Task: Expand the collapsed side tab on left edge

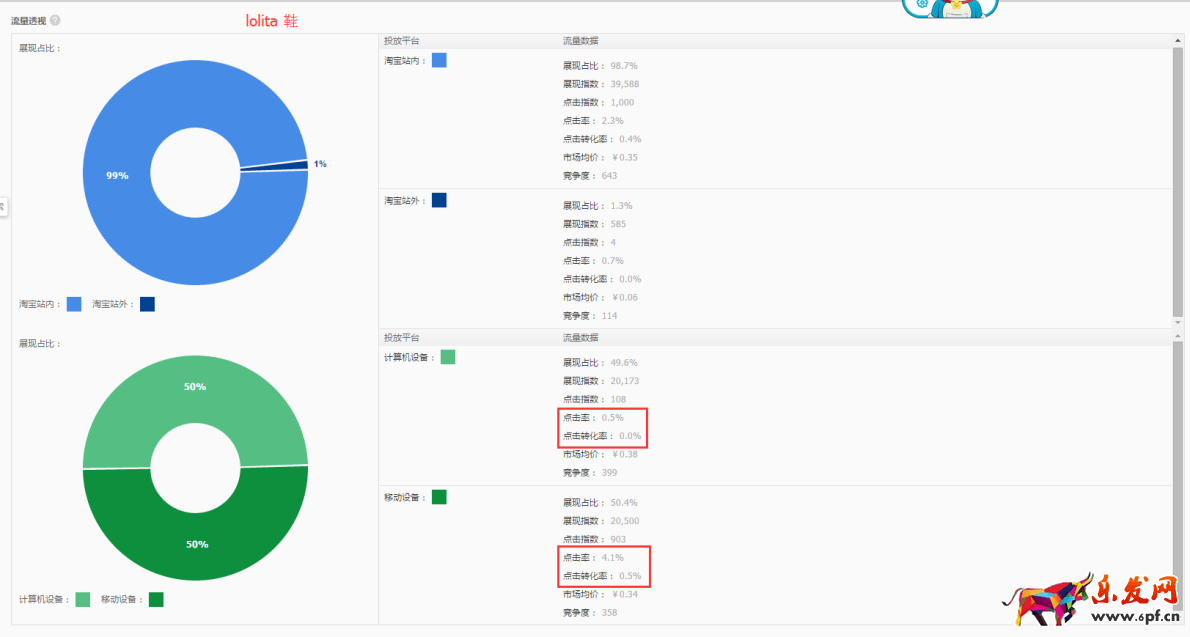Action: [x=3, y=206]
